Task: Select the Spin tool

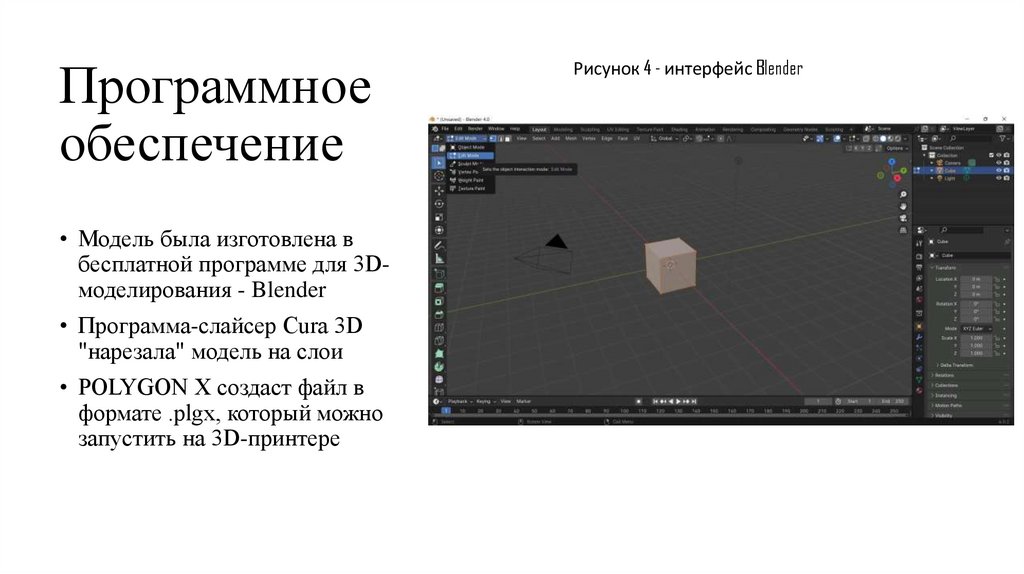Action: (439, 366)
